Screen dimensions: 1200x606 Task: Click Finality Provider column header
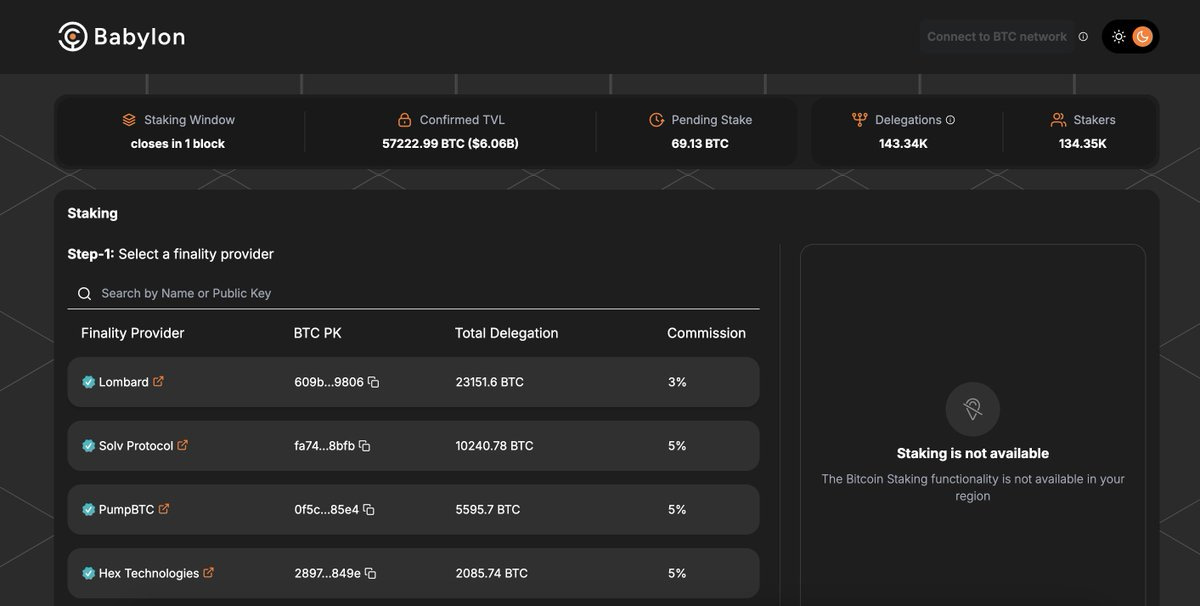point(133,333)
